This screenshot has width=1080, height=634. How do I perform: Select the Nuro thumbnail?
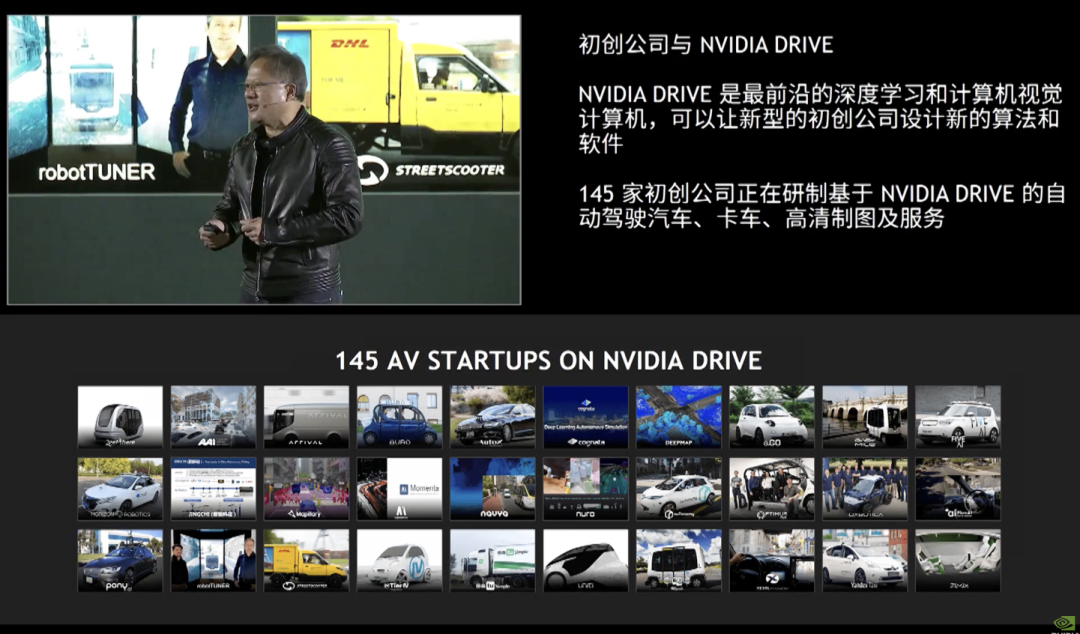[x=585, y=489]
